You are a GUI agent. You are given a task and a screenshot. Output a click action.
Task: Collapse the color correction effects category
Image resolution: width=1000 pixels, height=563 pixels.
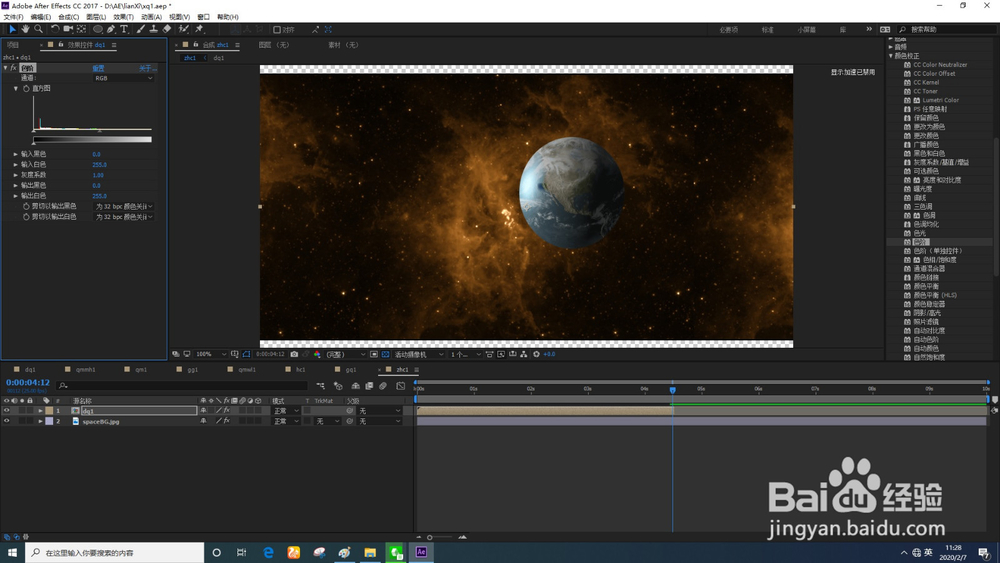pos(891,56)
